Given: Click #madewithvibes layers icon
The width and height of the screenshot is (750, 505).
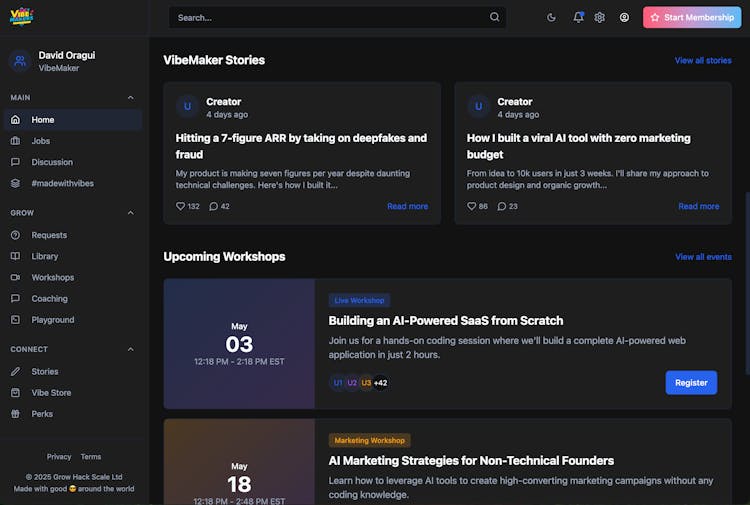Looking at the screenshot, I should pyautogui.click(x=15, y=183).
